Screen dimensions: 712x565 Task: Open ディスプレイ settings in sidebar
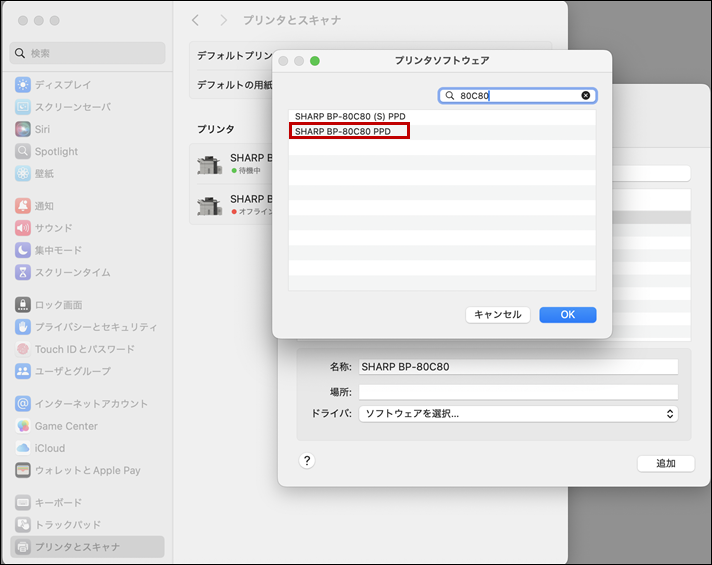53,85
